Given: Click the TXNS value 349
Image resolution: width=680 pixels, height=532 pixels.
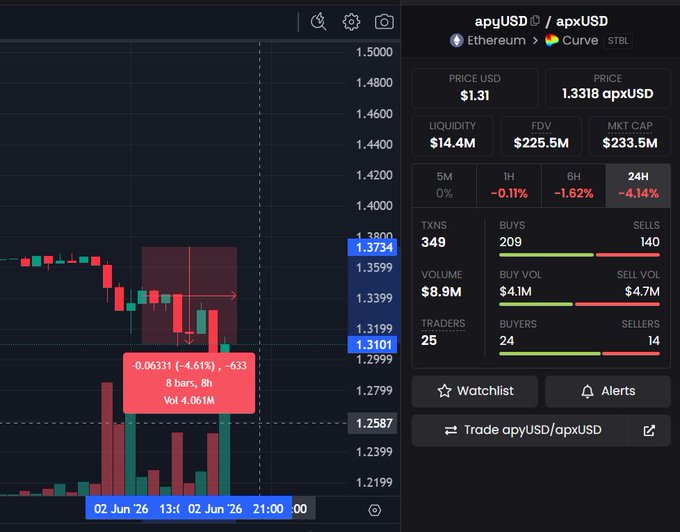Looking at the screenshot, I should [433, 242].
